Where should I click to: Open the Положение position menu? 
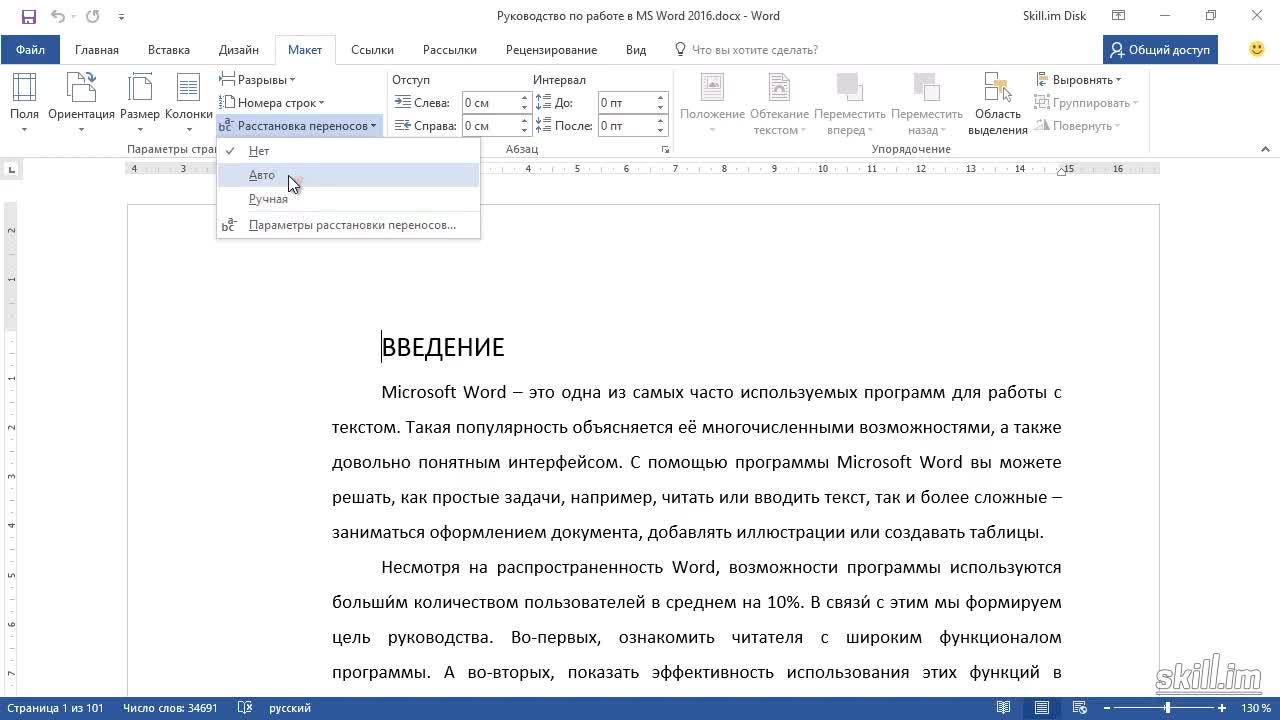click(712, 104)
